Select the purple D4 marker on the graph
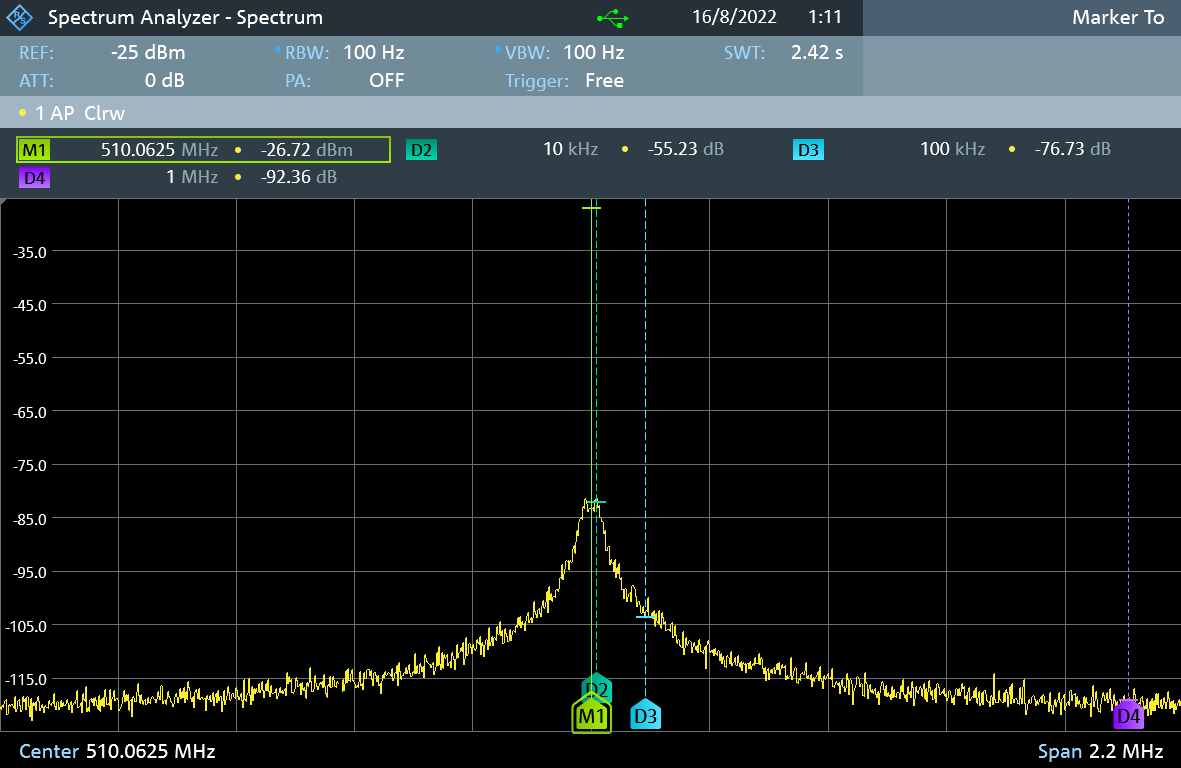The image size is (1181, 768). click(1128, 715)
